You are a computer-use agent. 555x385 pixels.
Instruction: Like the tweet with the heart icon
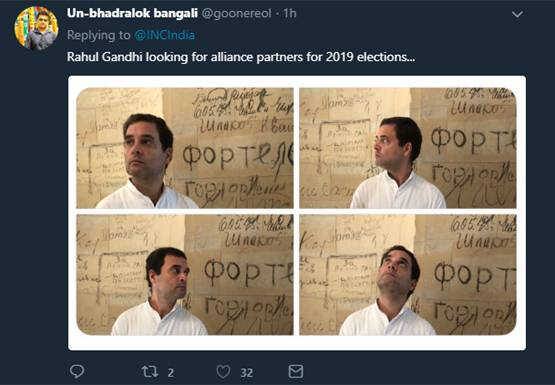click(223, 372)
